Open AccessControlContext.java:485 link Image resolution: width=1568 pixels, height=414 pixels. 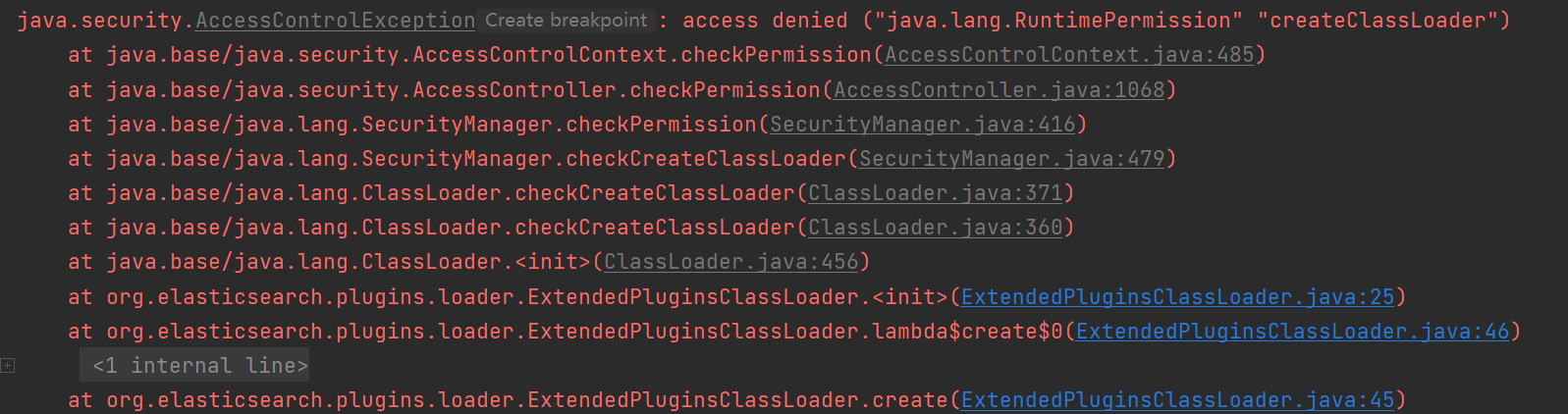(1069, 55)
